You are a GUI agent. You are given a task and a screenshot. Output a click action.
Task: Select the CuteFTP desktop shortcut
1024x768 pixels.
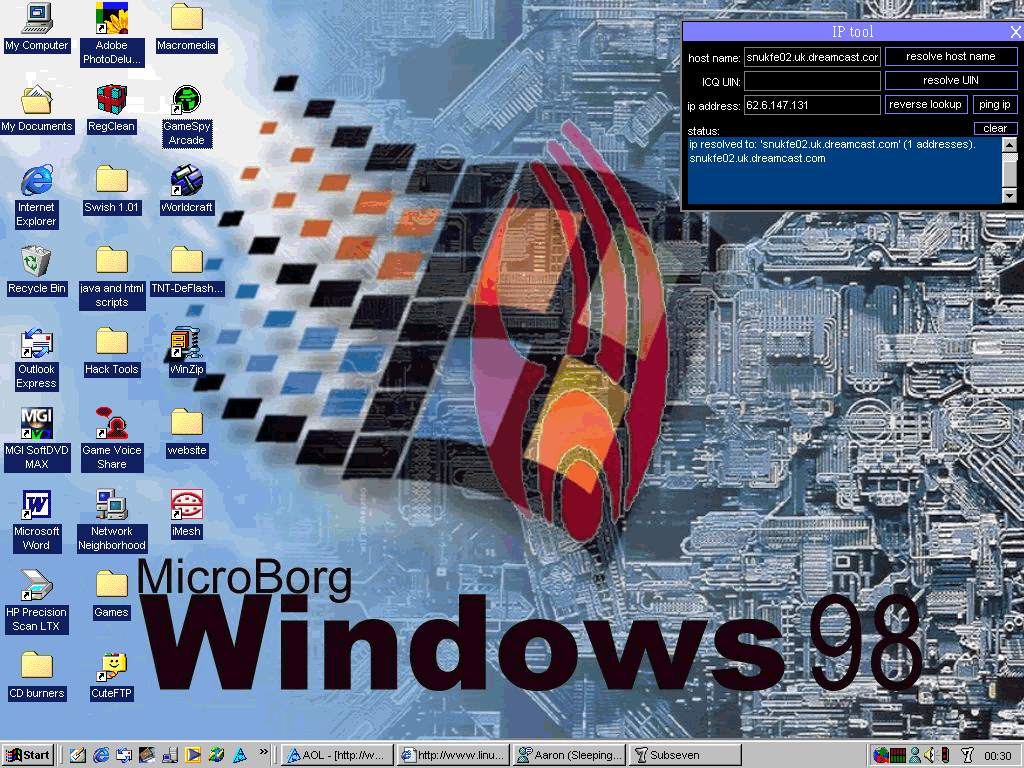pyautogui.click(x=111, y=668)
